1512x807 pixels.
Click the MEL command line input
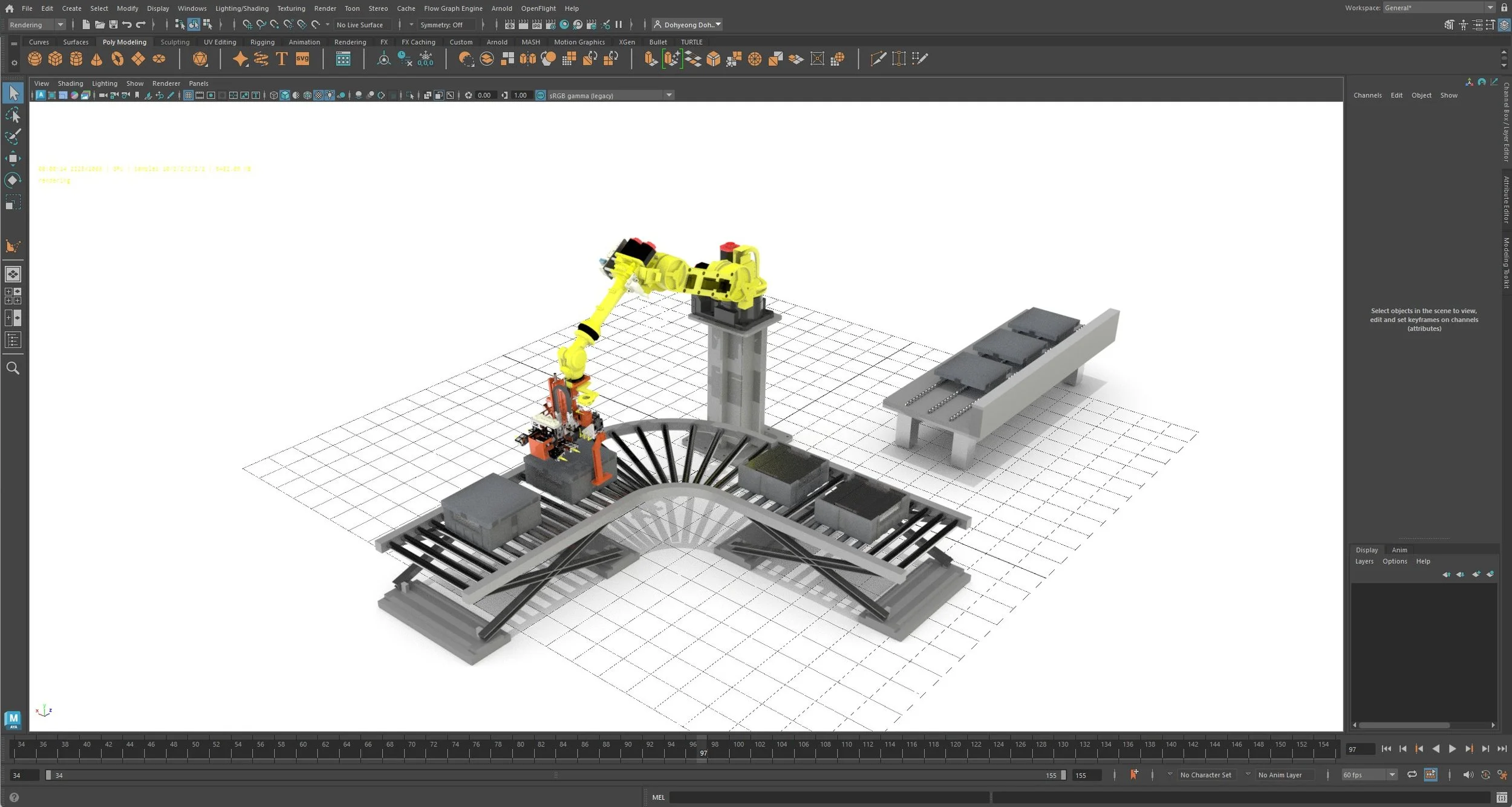coord(829,797)
